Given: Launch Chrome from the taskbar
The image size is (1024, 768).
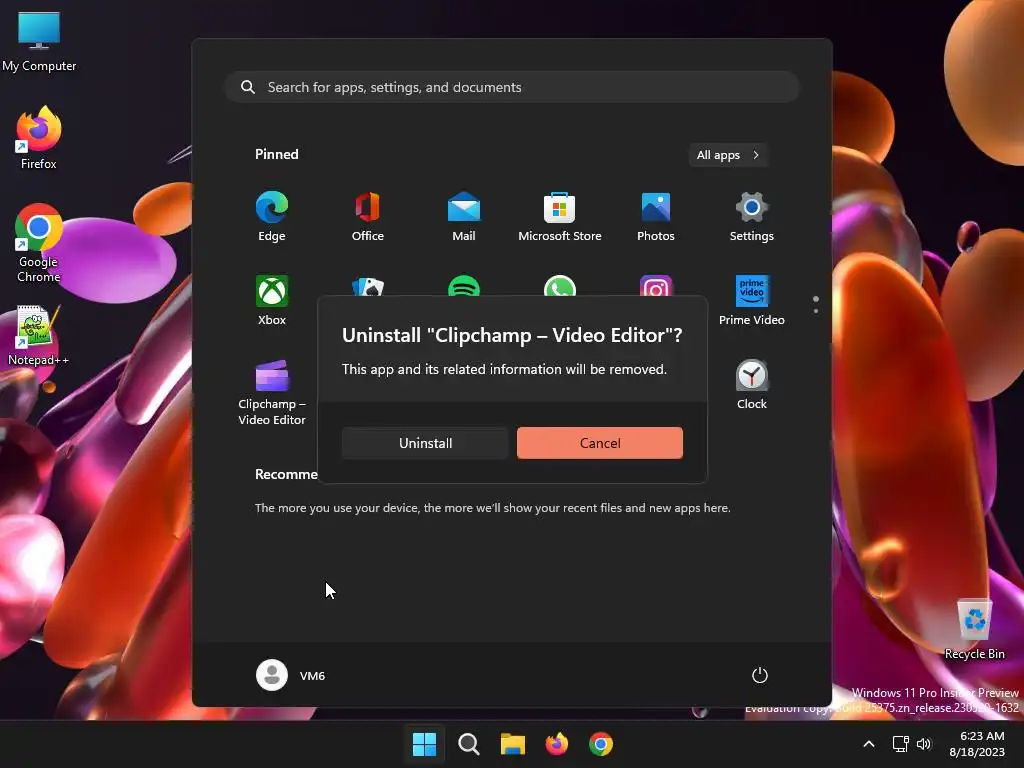Looking at the screenshot, I should (x=601, y=744).
